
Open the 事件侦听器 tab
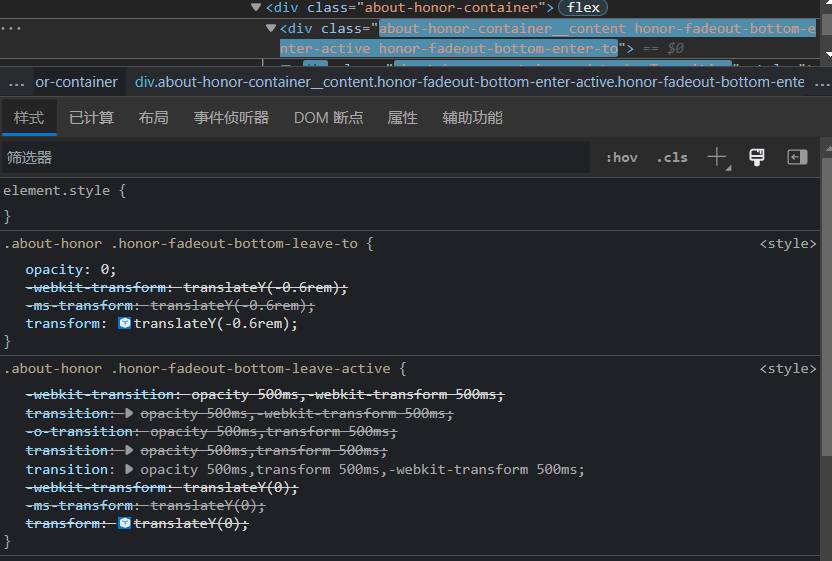tap(231, 117)
